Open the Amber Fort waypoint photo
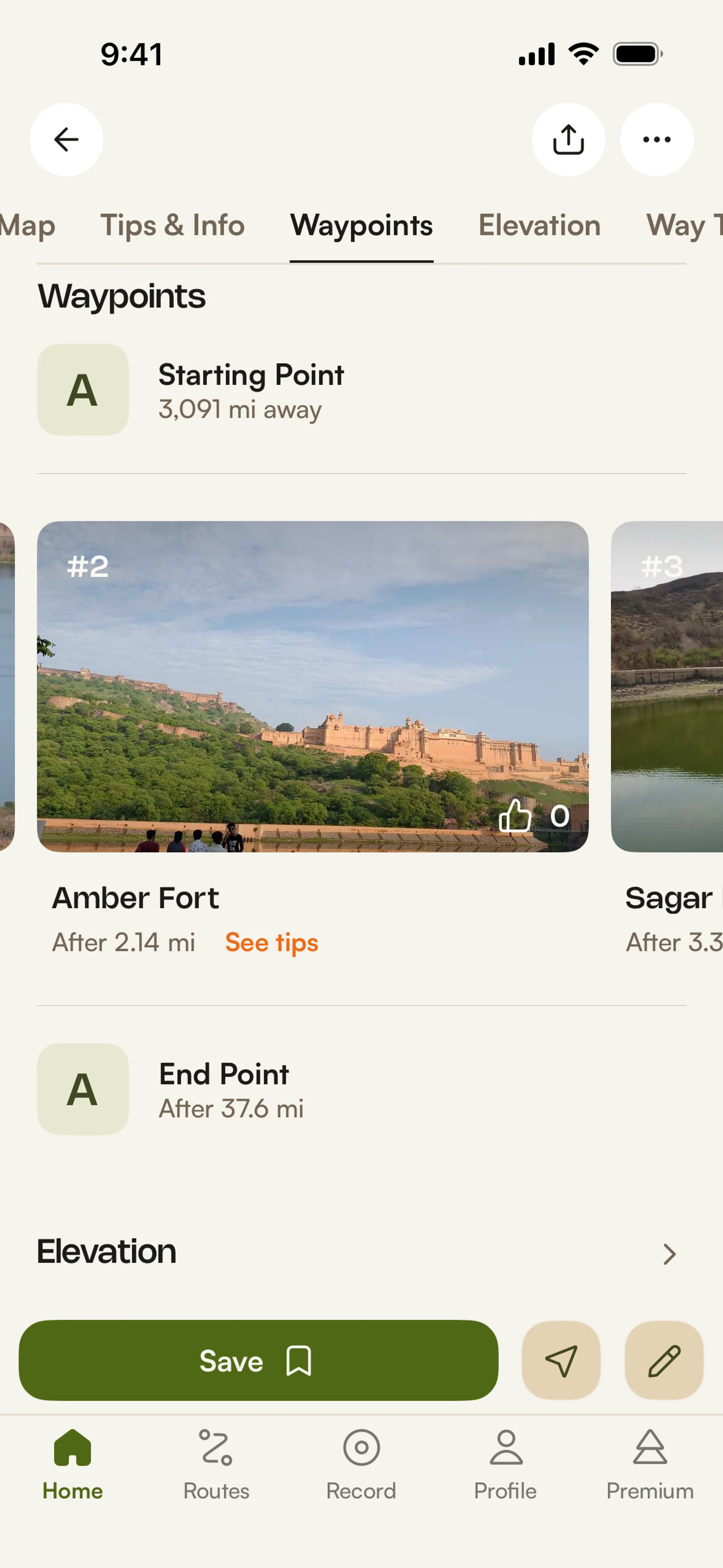This screenshot has width=723, height=1568. pyautogui.click(x=312, y=686)
